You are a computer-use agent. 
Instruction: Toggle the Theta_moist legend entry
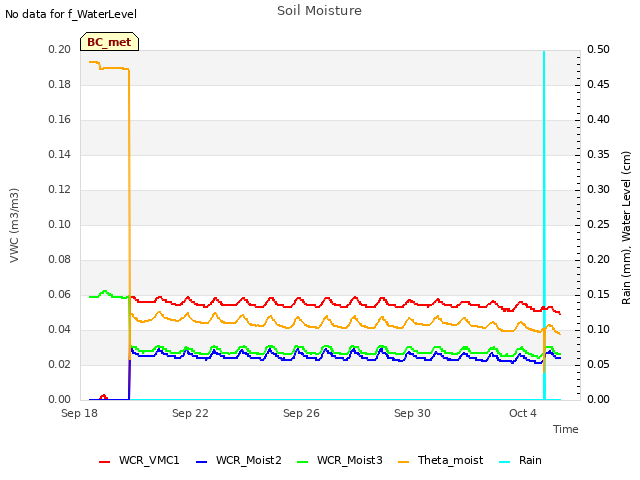click(441, 460)
